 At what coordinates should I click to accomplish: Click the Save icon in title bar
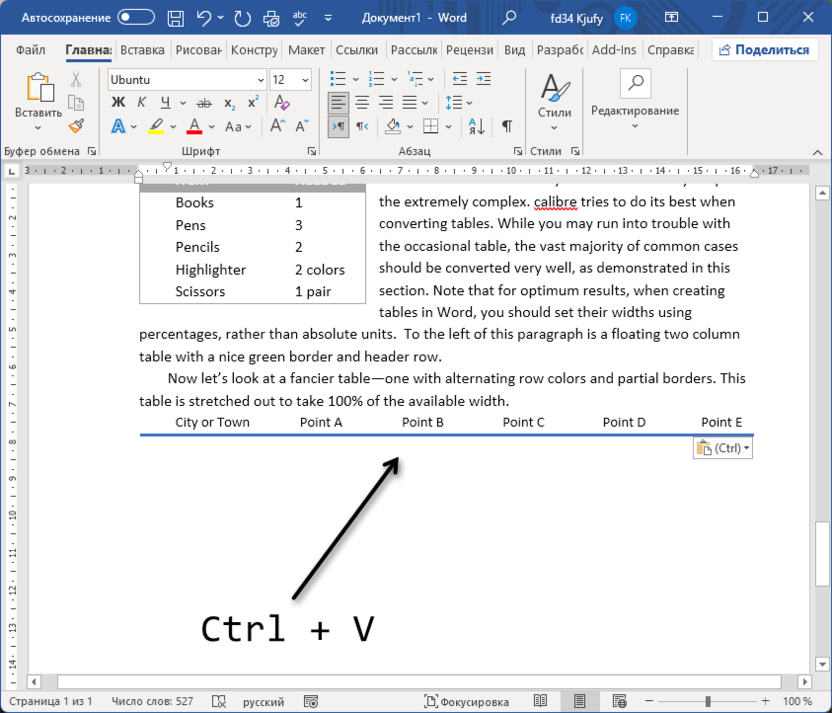(x=175, y=17)
